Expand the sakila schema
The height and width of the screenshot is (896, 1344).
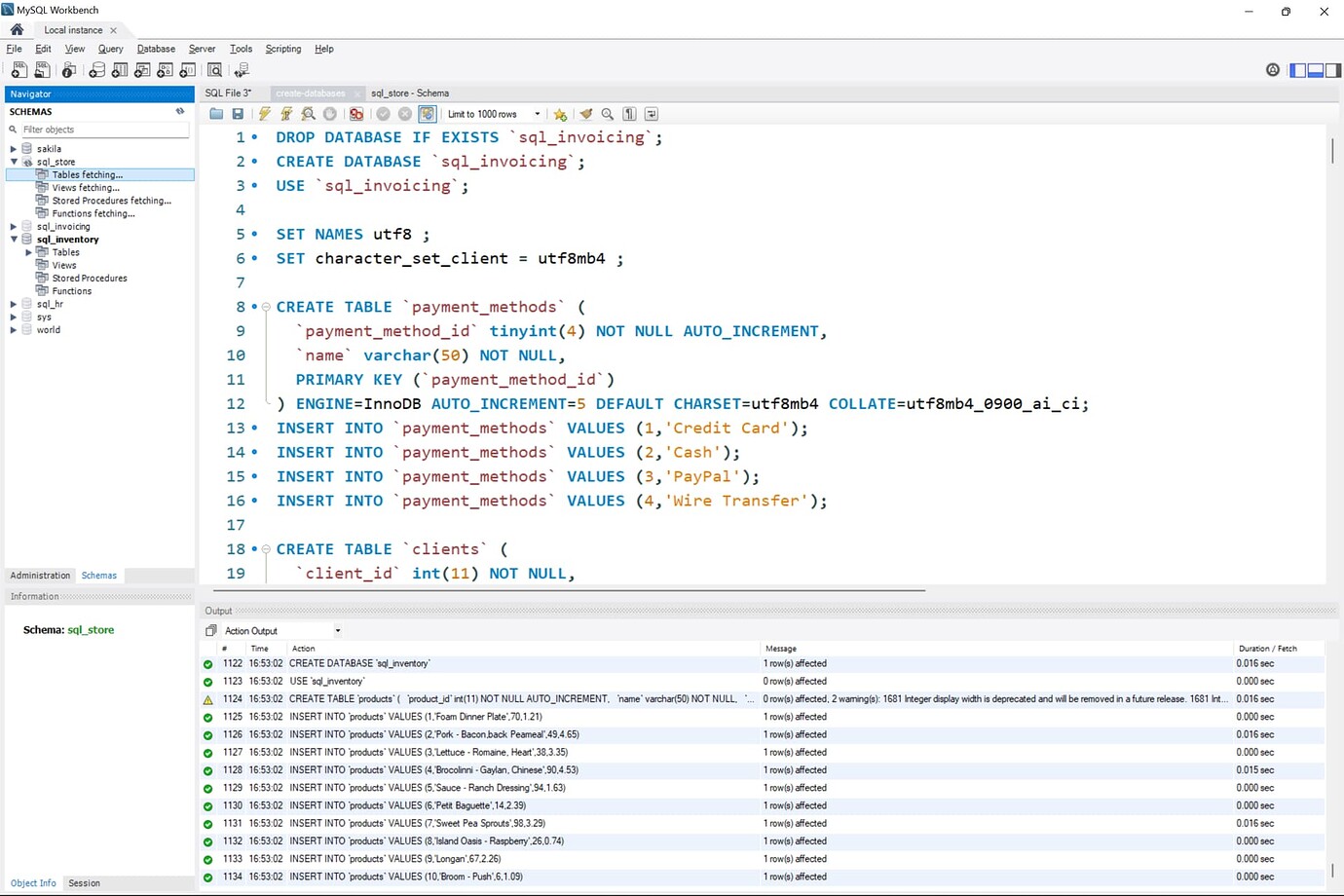[14, 149]
